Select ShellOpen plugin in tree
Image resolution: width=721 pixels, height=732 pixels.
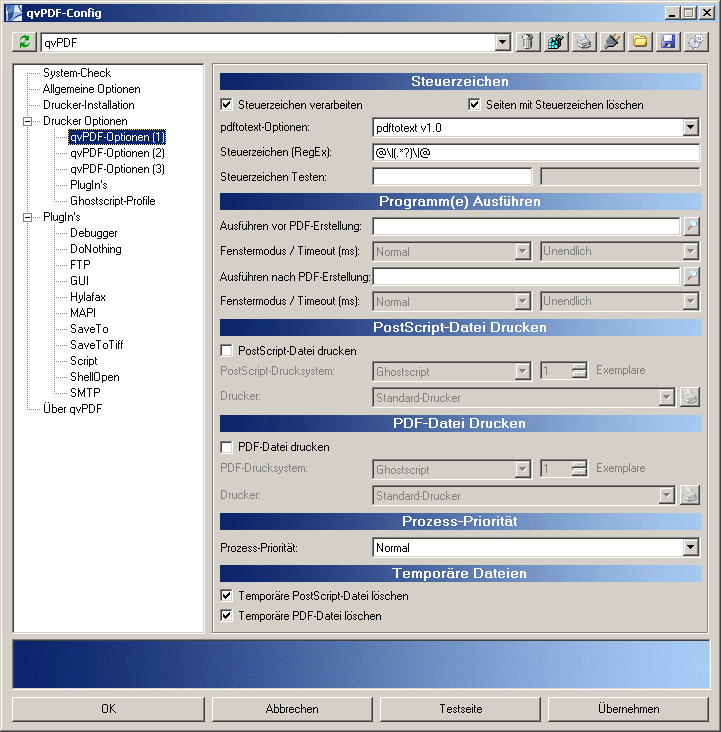(95, 377)
